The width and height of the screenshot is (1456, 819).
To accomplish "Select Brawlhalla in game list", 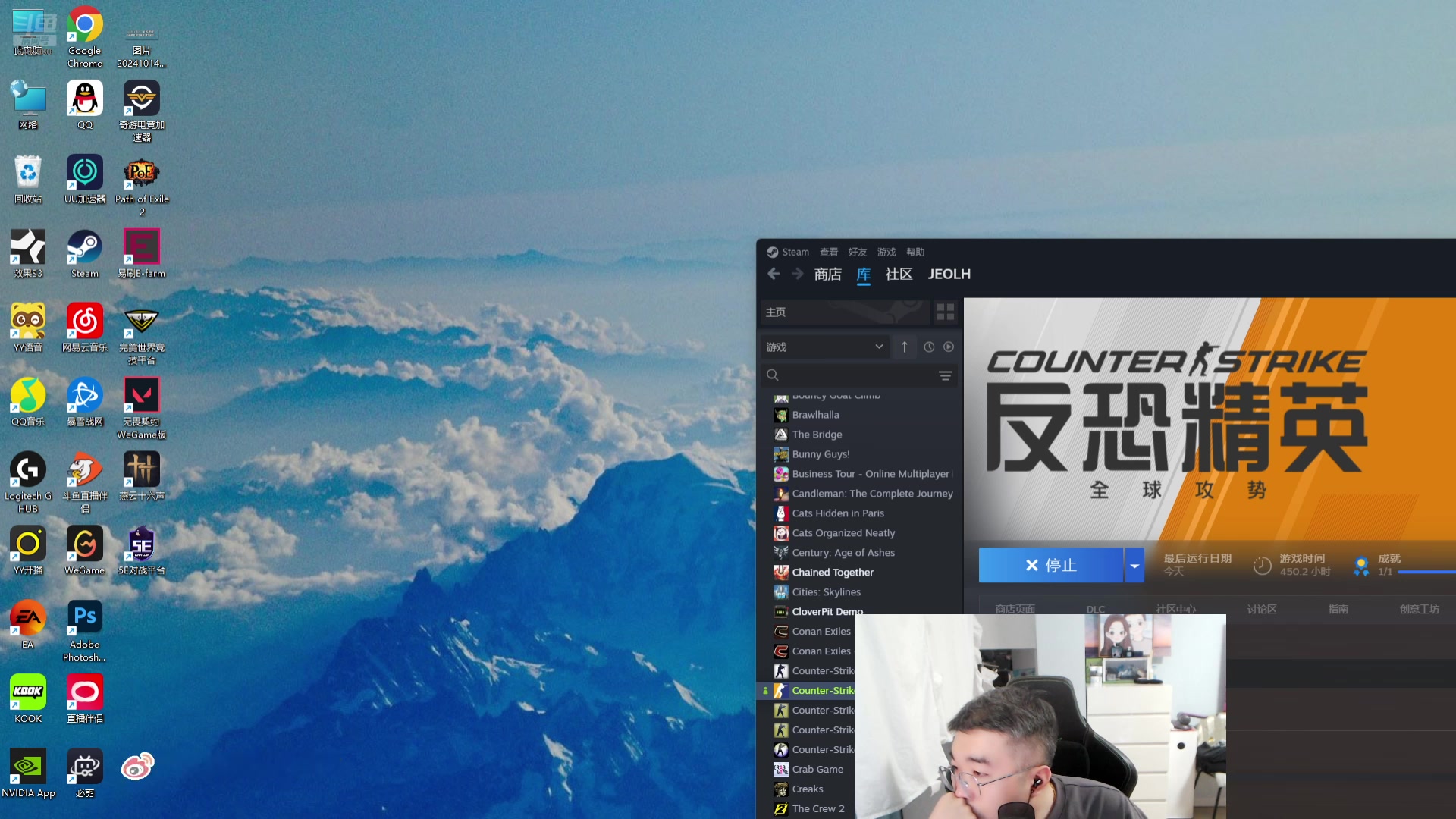I will pos(859,415).
